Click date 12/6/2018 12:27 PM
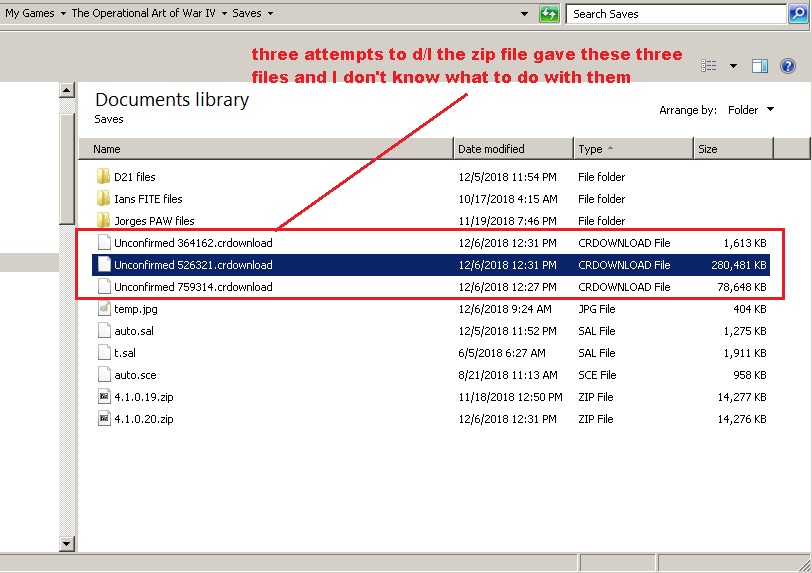 (x=508, y=286)
